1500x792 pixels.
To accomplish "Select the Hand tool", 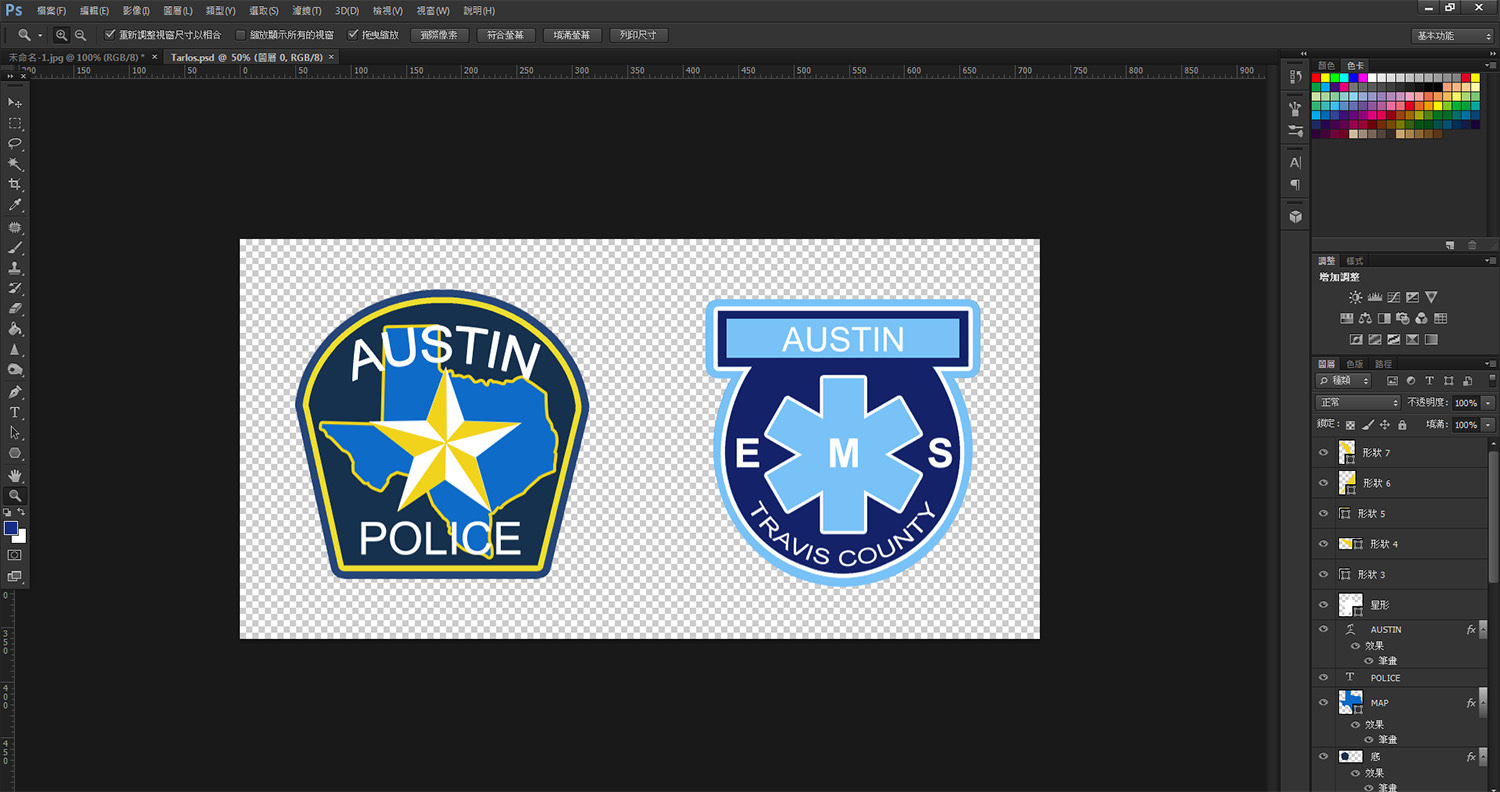I will [x=15, y=475].
